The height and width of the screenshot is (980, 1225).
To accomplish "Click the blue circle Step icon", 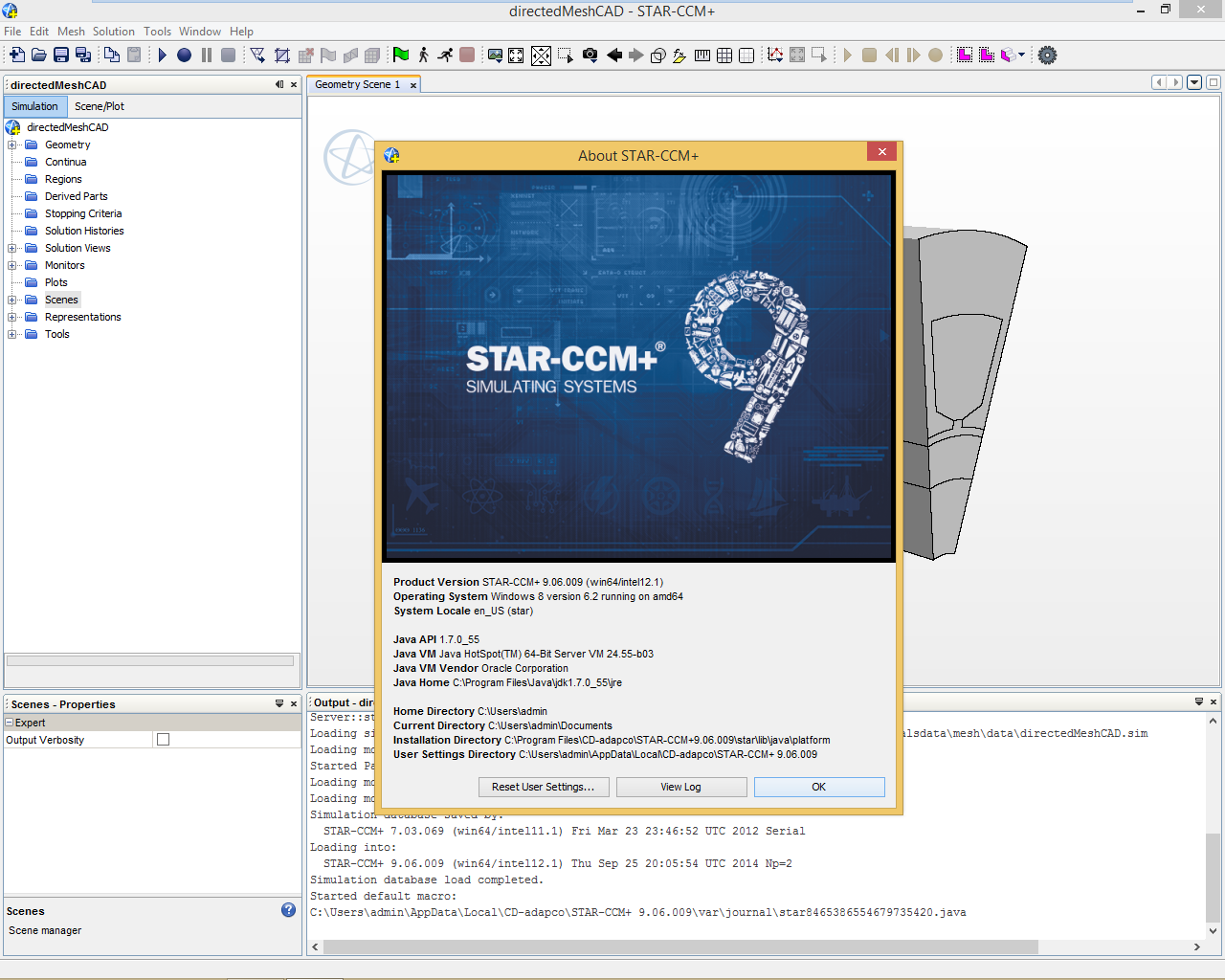I will [185, 56].
